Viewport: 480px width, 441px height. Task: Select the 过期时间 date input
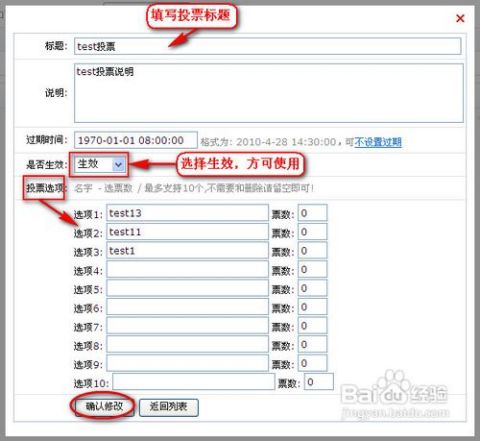[136, 140]
